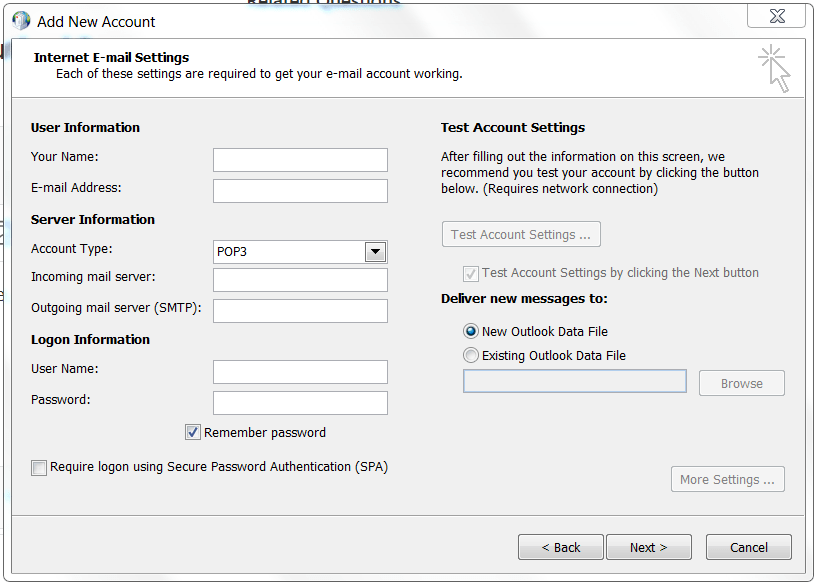The height and width of the screenshot is (584, 817).
Task: Choose Existing Outlook Data File option
Action: click(x=471, y=356)
